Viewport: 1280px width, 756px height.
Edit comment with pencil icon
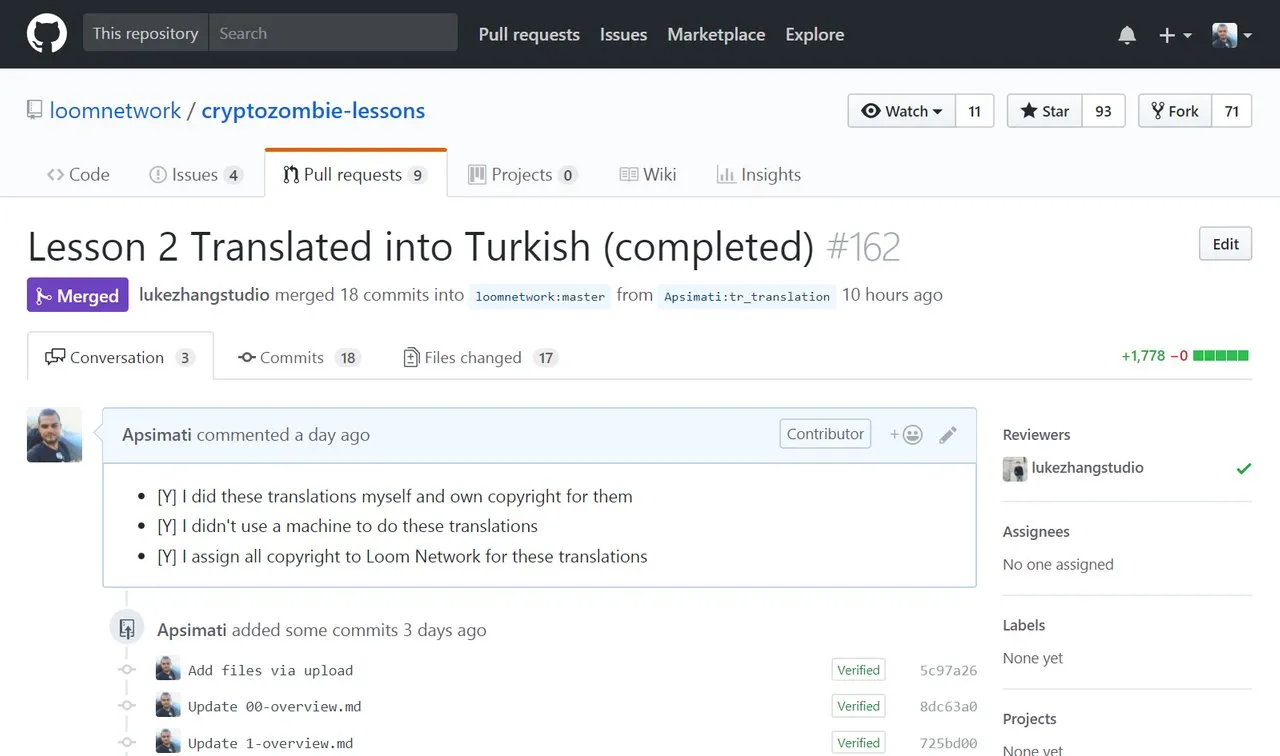point(948,434)
